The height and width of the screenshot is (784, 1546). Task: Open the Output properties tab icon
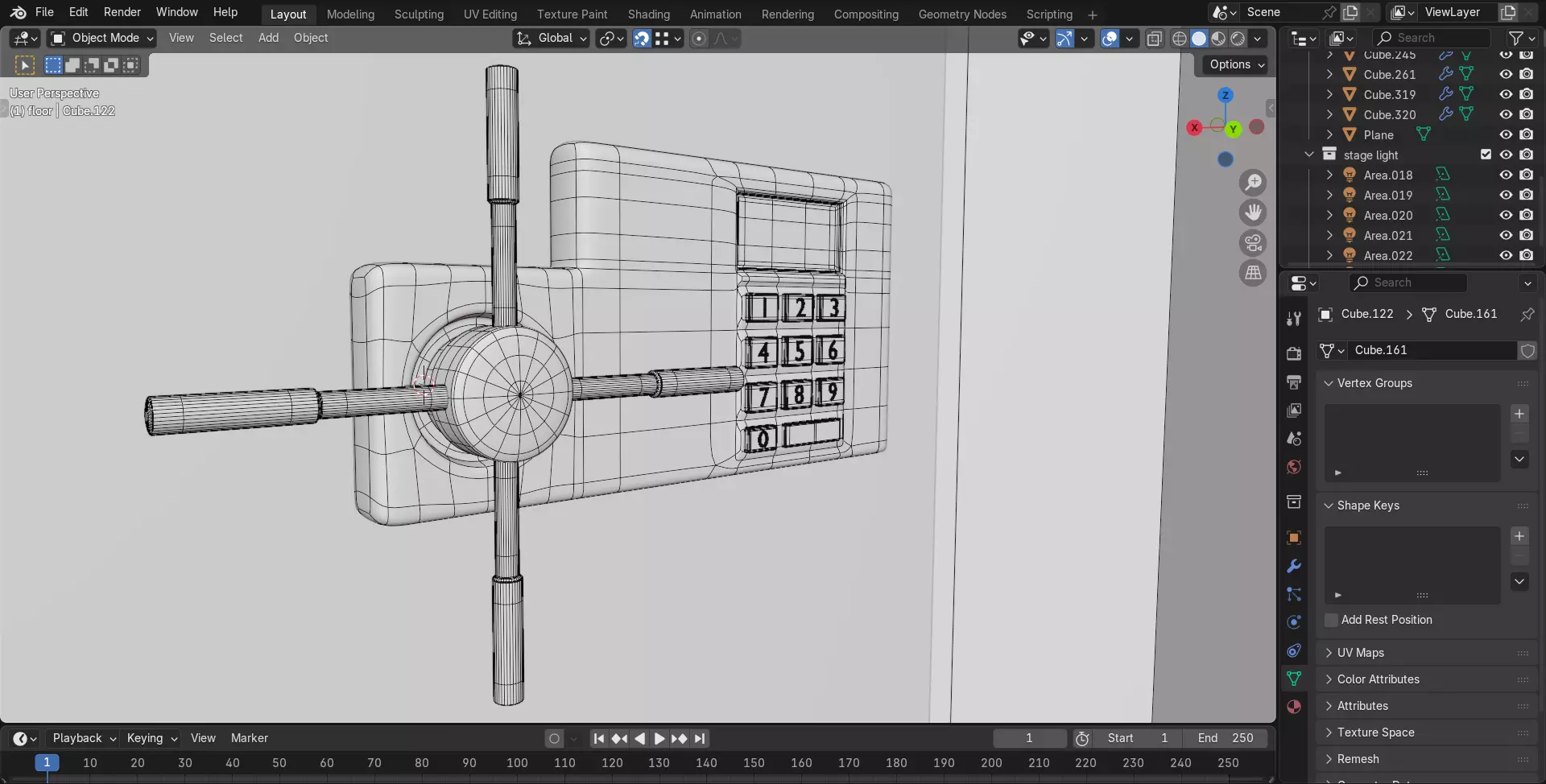(1294, 382)
